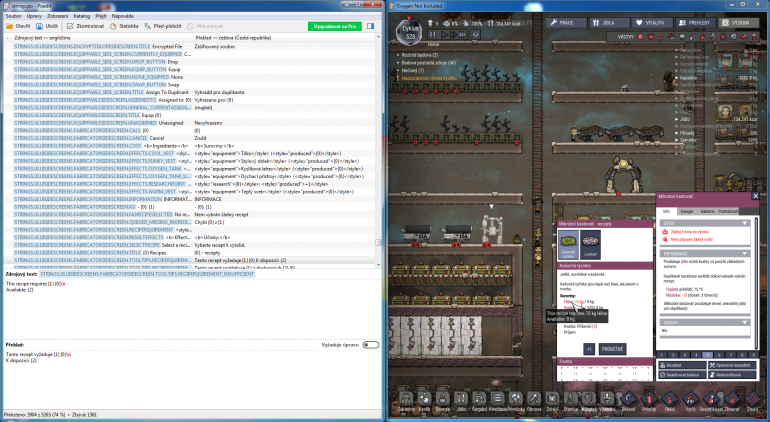The width and height of the screenshot is (770, 422).
Task: Switch to the Energie tab
Action: (686, 211)
